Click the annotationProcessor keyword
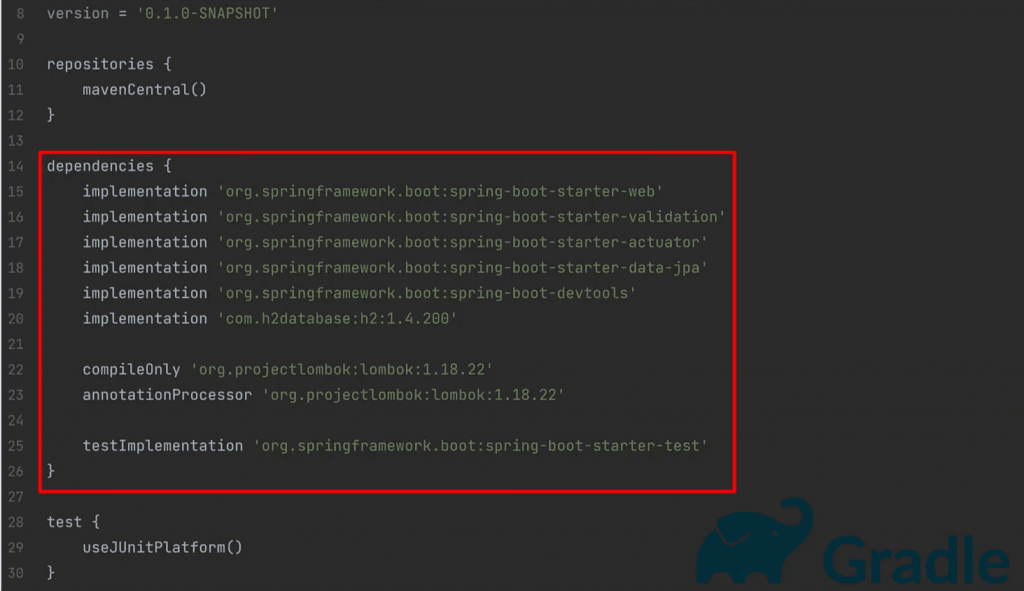Viewport: 1024px width, 591px height. (x=167, y=395)
